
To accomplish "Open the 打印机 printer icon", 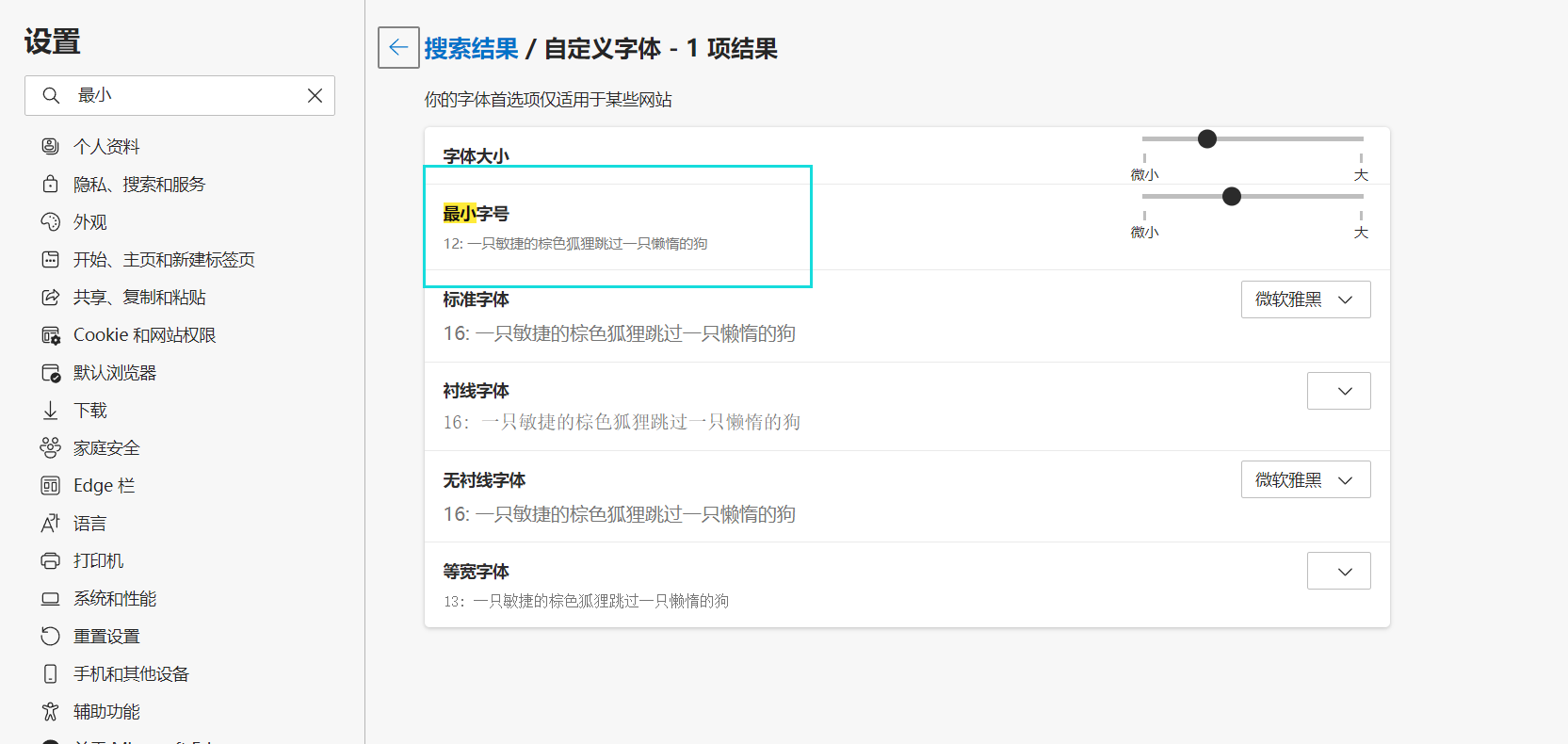I will (x=51, y=560).
